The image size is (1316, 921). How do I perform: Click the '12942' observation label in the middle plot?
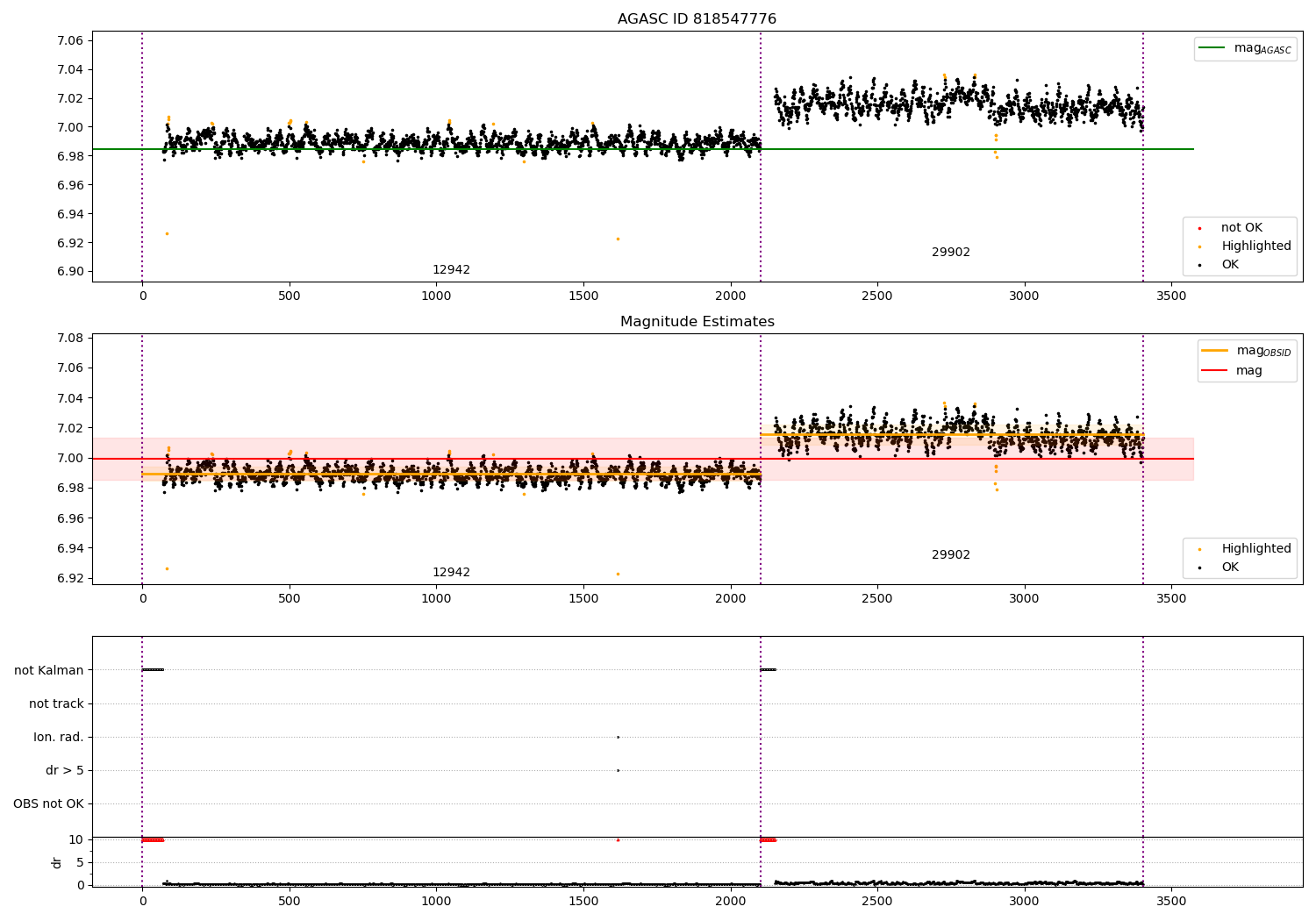pyautogui.click(x=451, y=573)
